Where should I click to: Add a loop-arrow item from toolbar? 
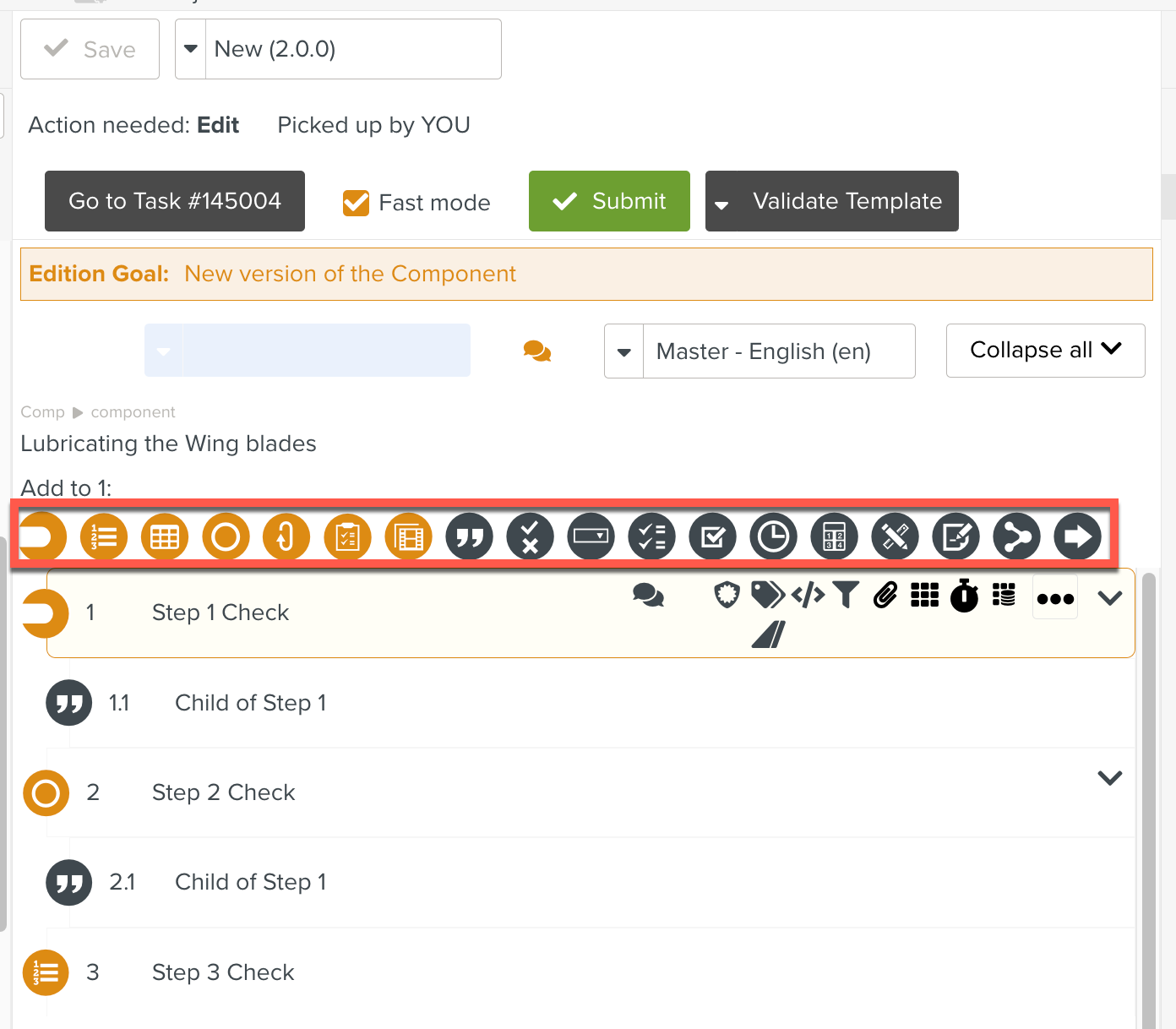coord(286,536)
